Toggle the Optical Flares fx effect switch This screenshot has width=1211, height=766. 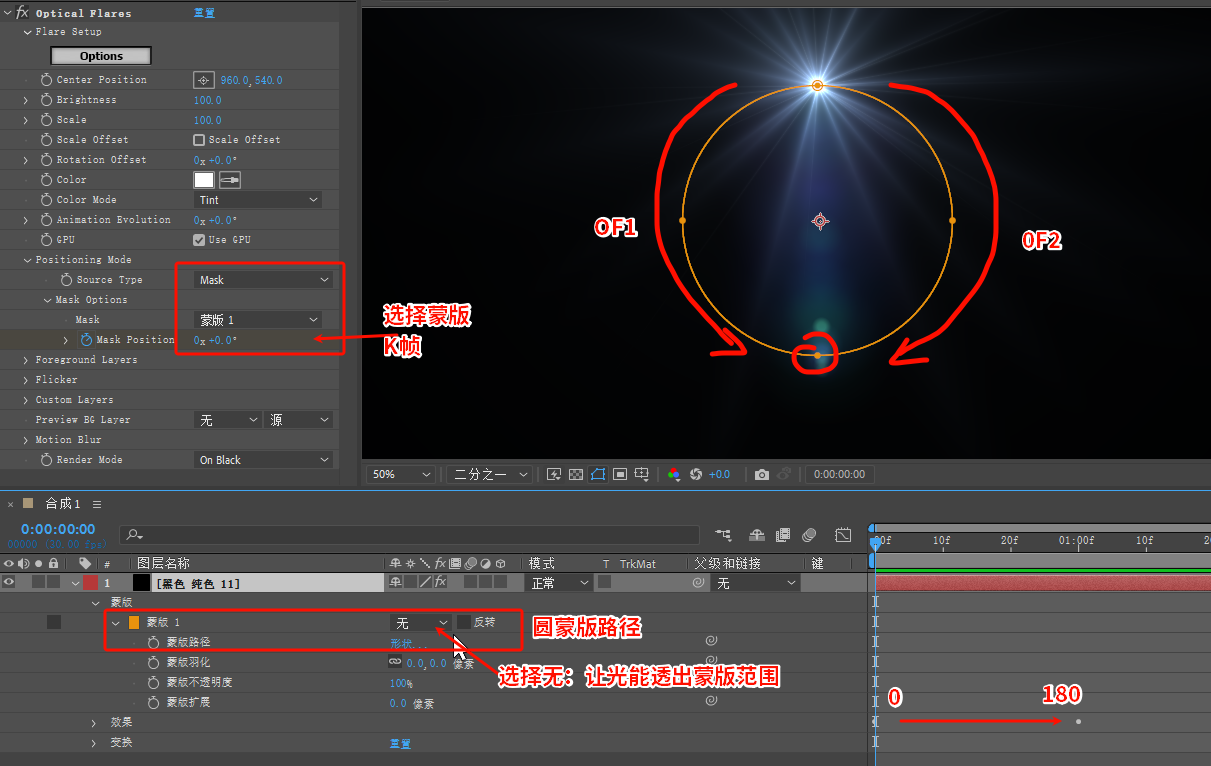pyautogui.click(x=22, y=13)
